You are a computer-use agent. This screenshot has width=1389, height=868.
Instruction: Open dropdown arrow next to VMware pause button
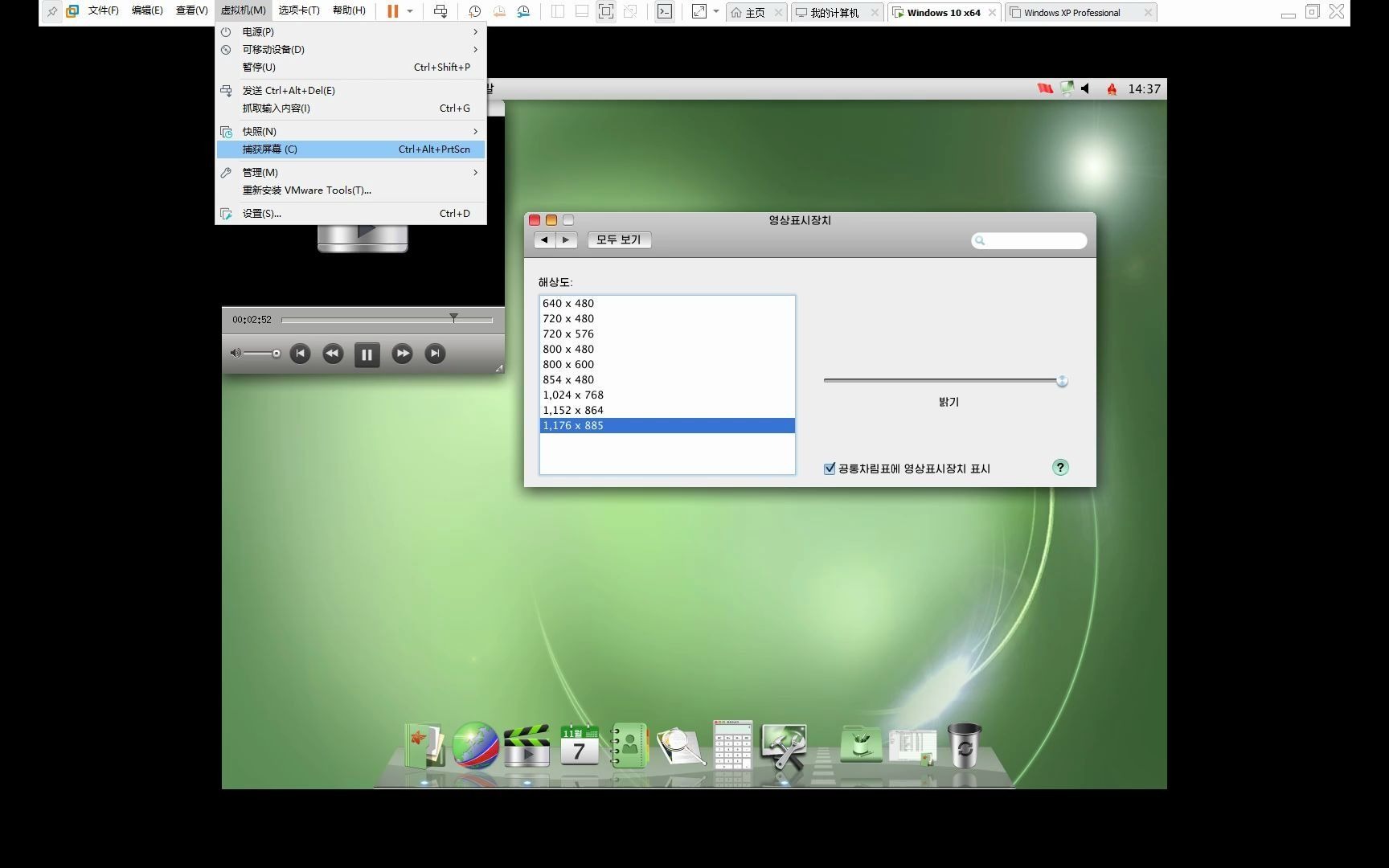[x=410, y=11]
